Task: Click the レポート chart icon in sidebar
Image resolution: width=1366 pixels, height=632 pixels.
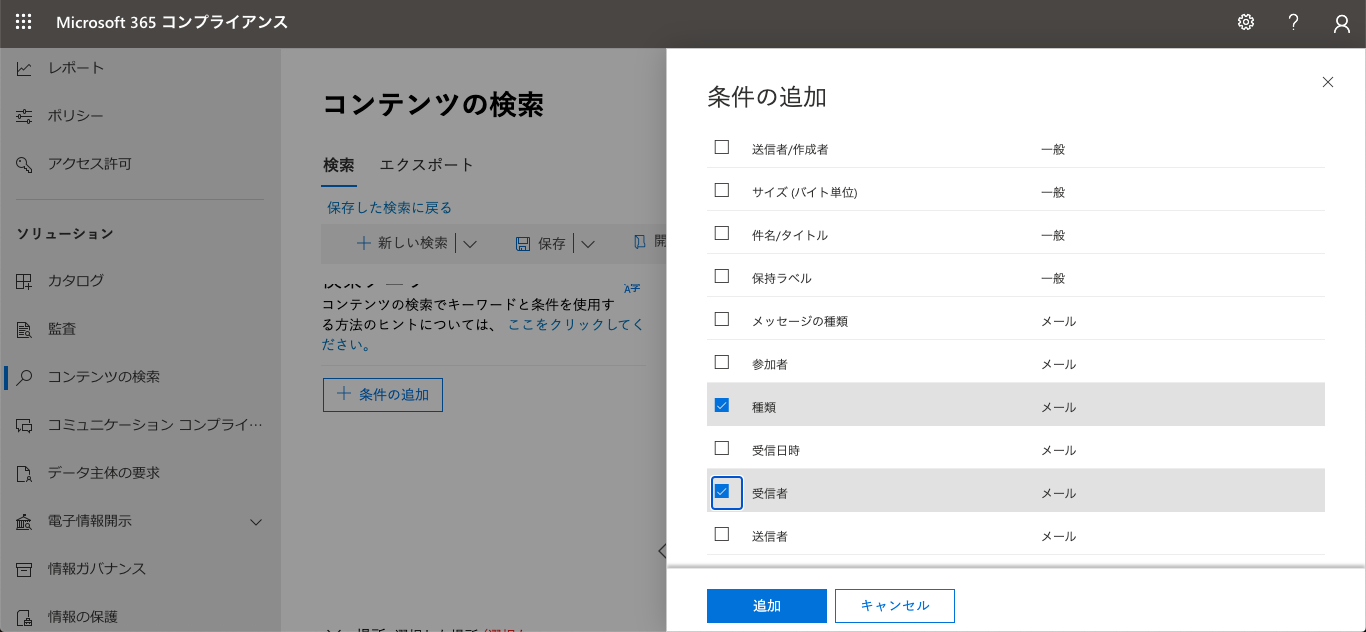Action: (24, 68)
